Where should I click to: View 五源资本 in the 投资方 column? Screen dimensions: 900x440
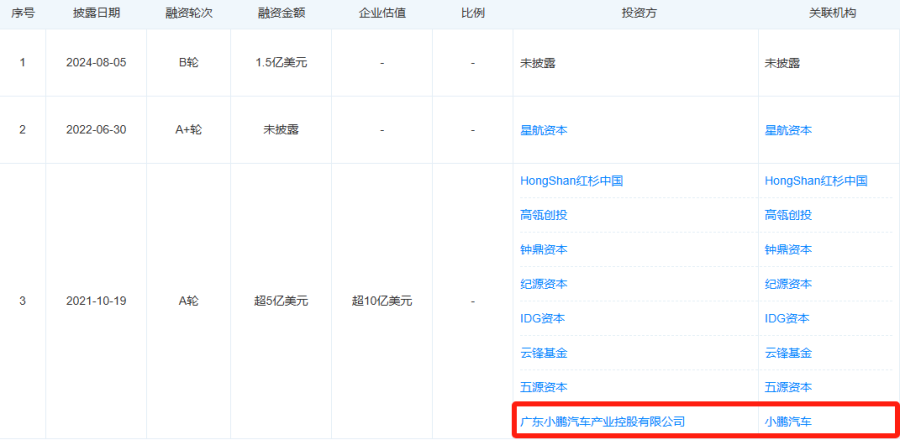click(544, 386)
